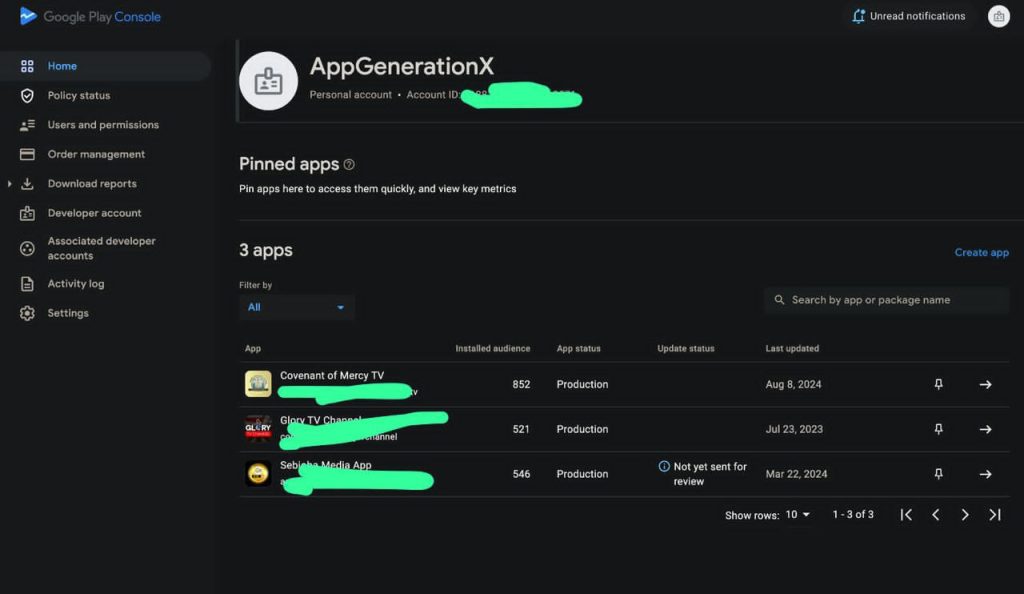Viewport: 1024px width, 594px height.
Task: Open Settings from the sidebar
Action: [67, 313]
